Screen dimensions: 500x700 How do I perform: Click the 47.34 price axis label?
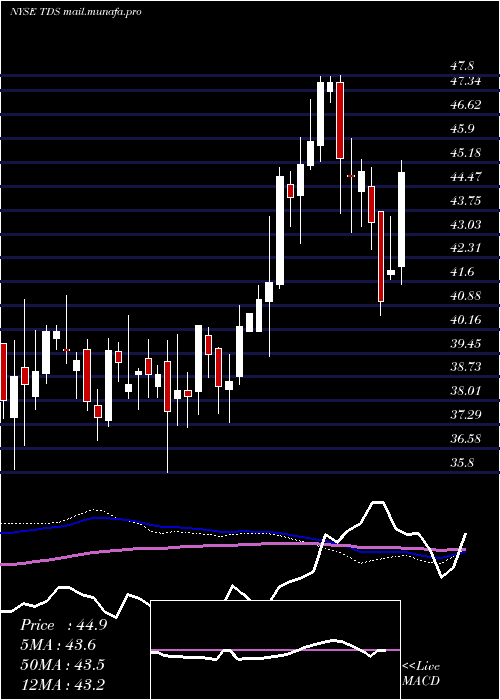(x=465, y=81)
